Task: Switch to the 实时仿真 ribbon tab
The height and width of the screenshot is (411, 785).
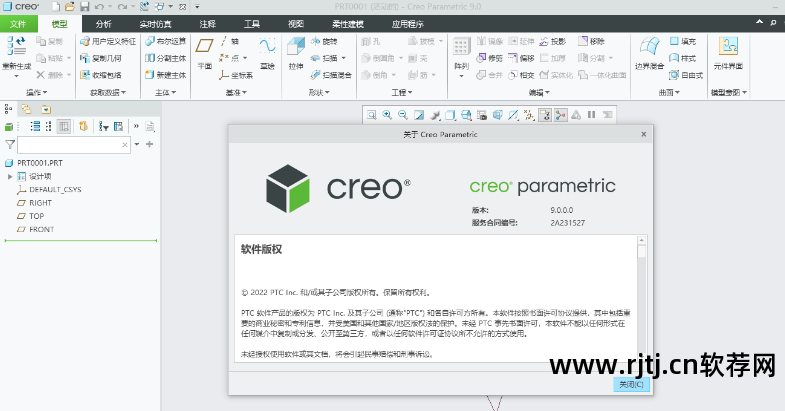Action: pos(155,24)
